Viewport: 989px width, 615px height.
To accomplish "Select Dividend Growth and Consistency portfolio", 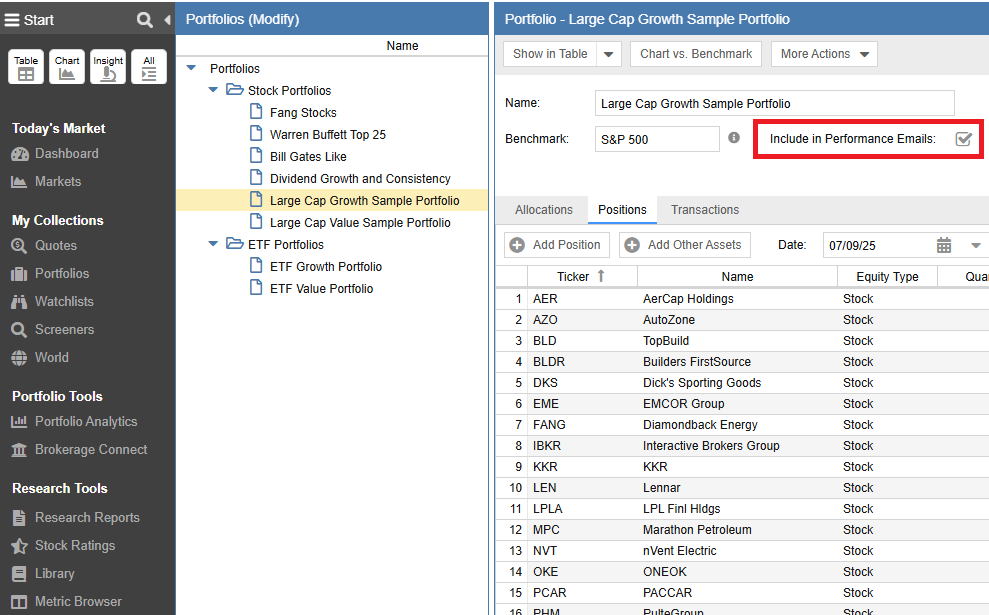I will pyautogui.click(x=360, y=179).
